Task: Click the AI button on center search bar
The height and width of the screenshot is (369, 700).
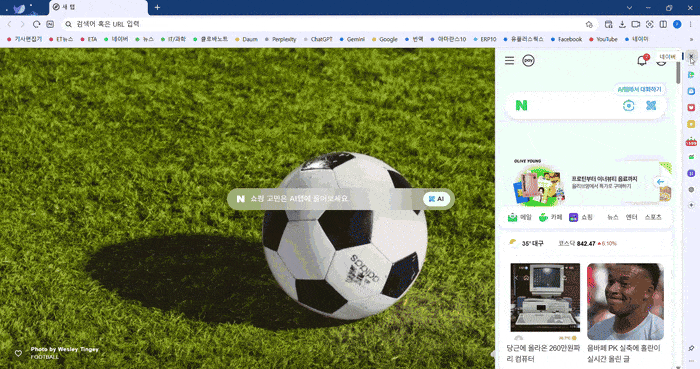Action: 436,199
